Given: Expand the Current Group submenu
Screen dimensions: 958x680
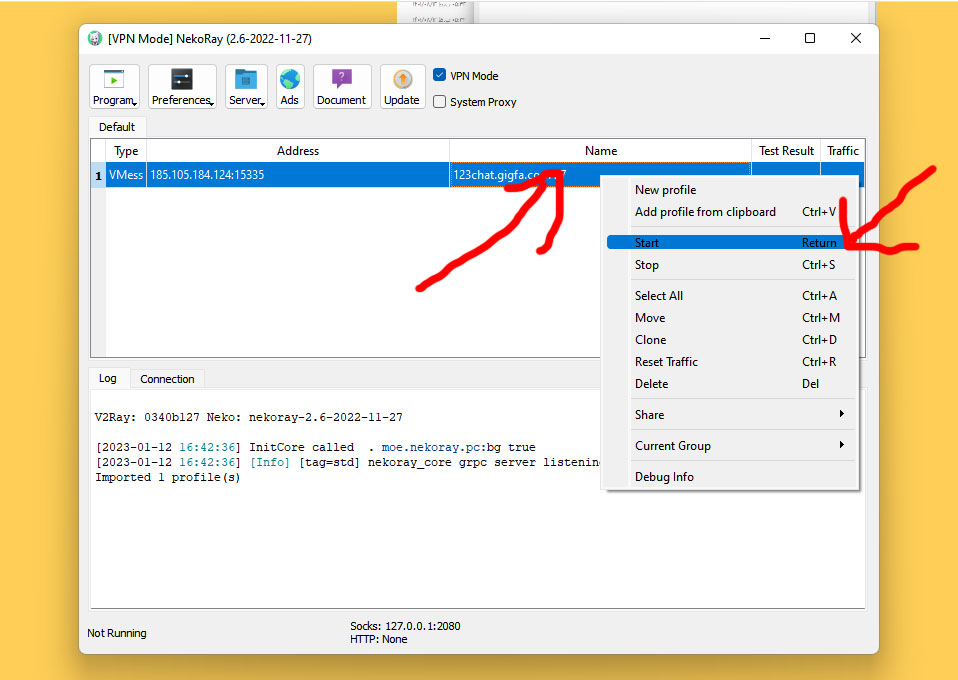Looking at the screenshot, I should (x=740, y=446).
